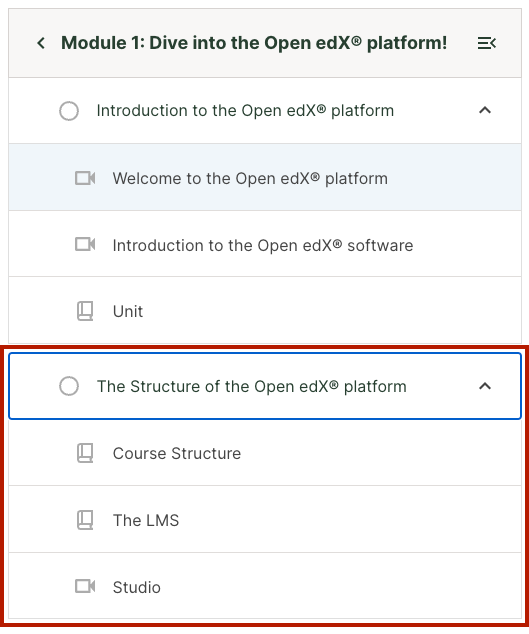Select The Structure of the Open edX platform section title

coord(252,387)
